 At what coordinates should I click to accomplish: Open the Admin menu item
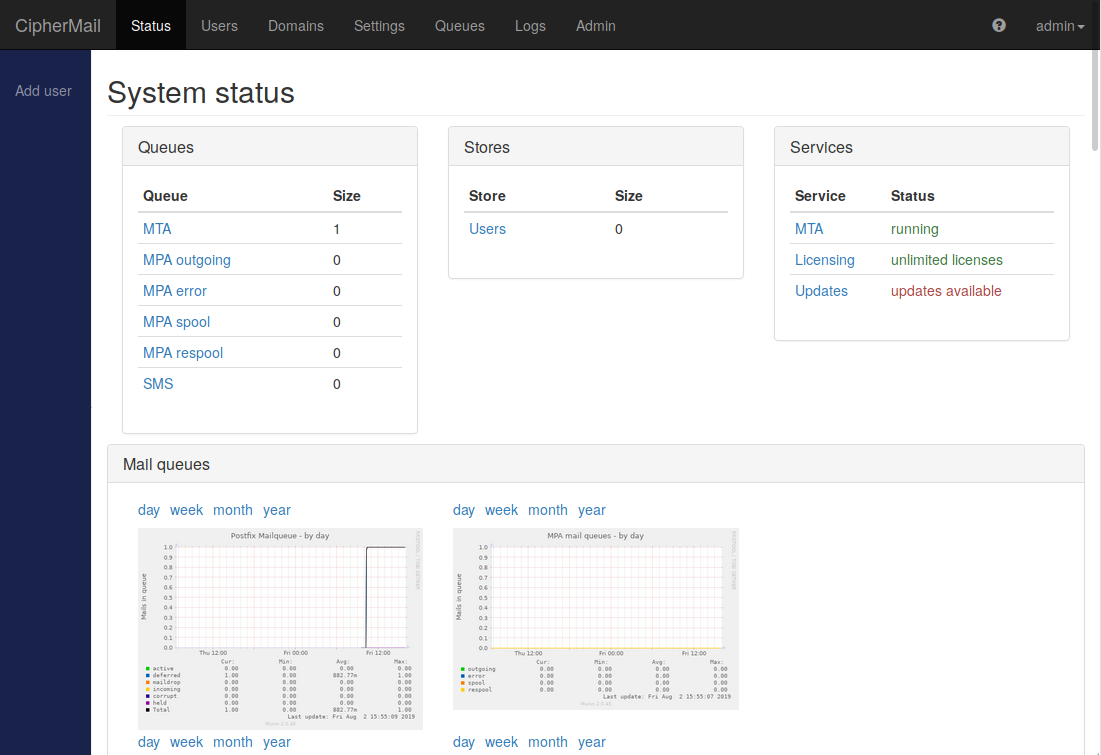pyautogui.click(x=595, y=26)
